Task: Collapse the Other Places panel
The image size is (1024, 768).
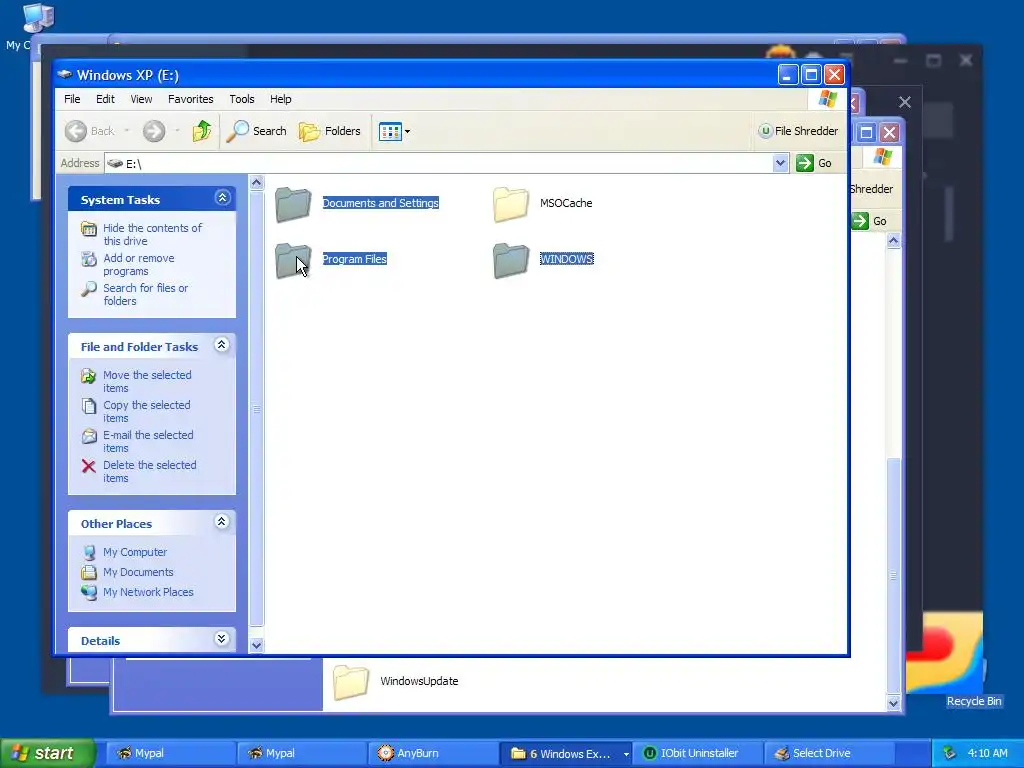Action: tap(222, 522)
